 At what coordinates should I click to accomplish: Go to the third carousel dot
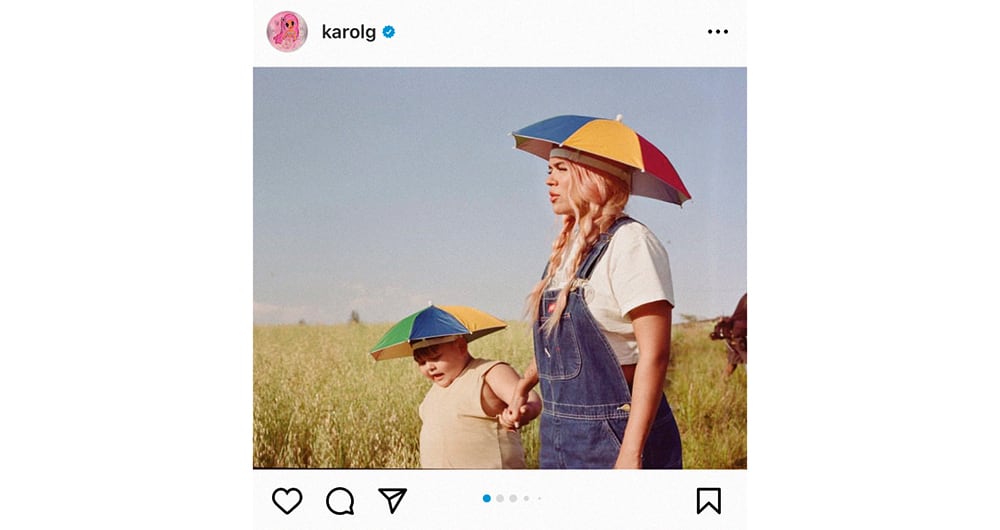coord(513,498)
